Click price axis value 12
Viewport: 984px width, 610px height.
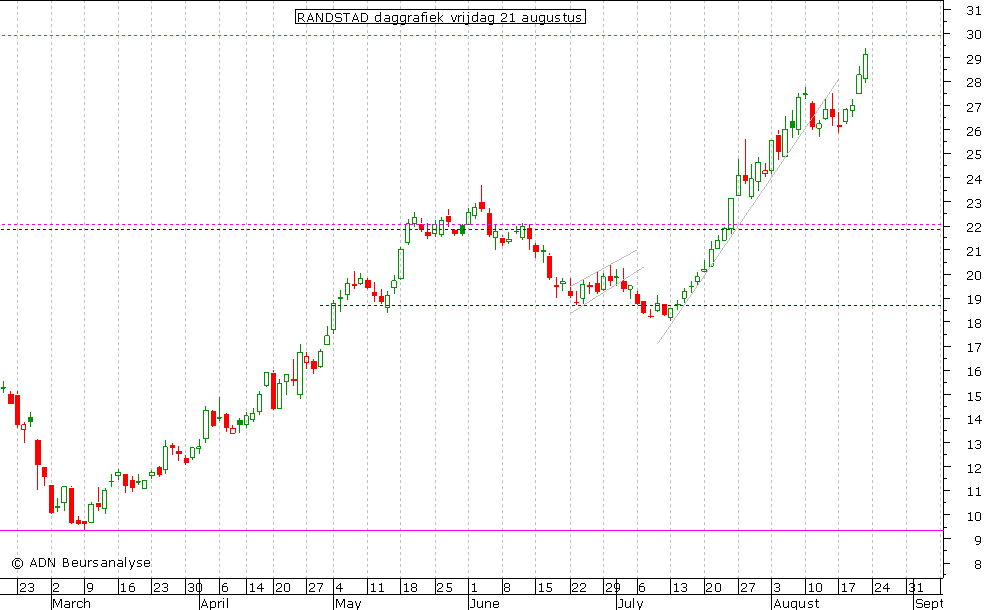(974, 468)
